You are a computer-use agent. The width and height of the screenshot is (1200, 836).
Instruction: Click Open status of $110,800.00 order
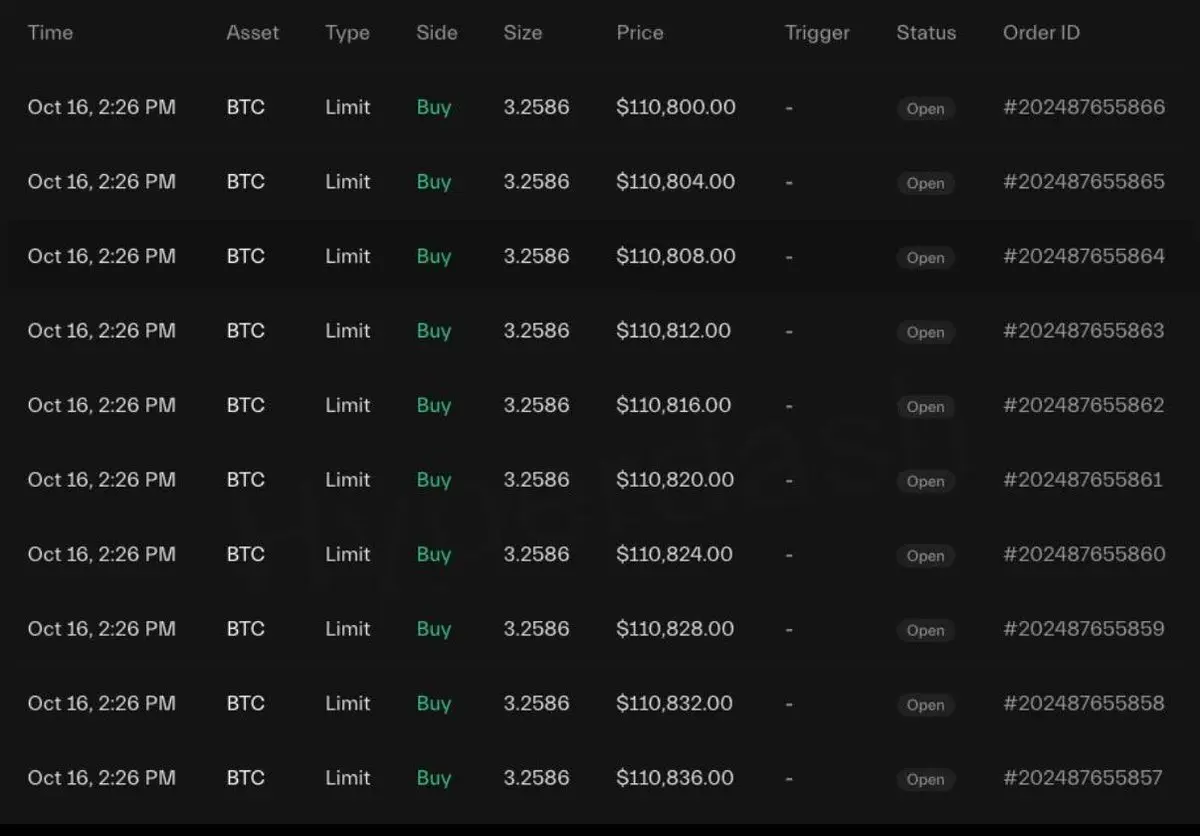coord(925,109)
